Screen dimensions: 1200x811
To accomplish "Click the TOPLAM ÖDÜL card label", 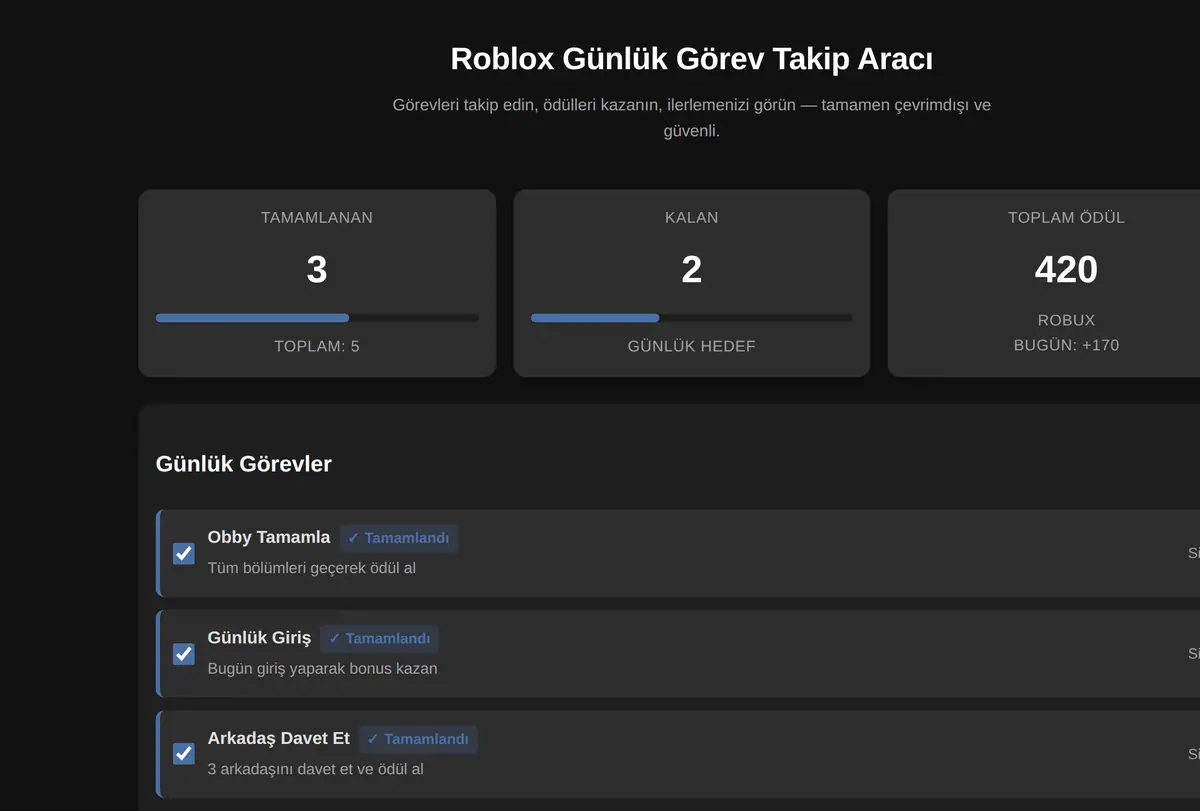I will pyautogui.click(x=1066, y=217).
